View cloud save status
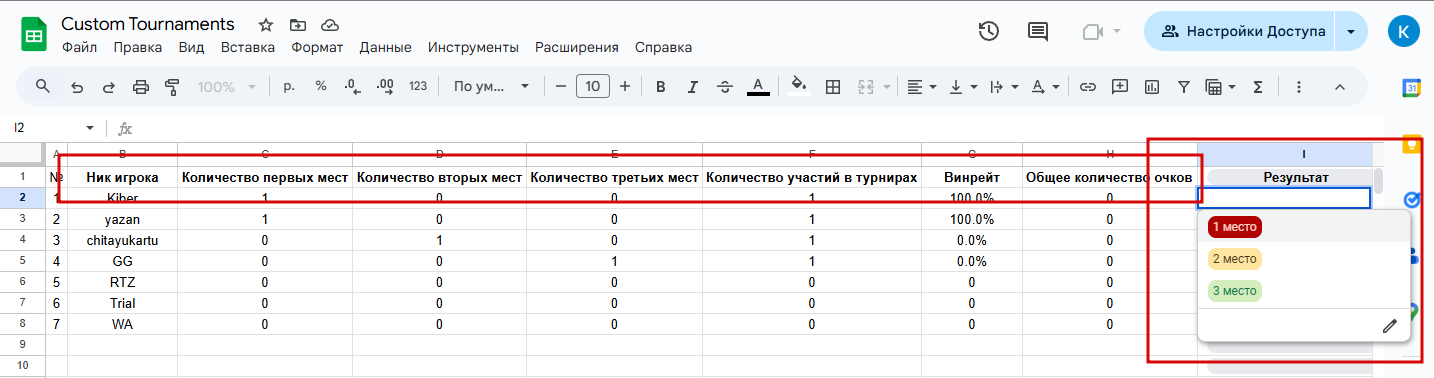Screen dimensions: 1434x378 pos(329,24)
